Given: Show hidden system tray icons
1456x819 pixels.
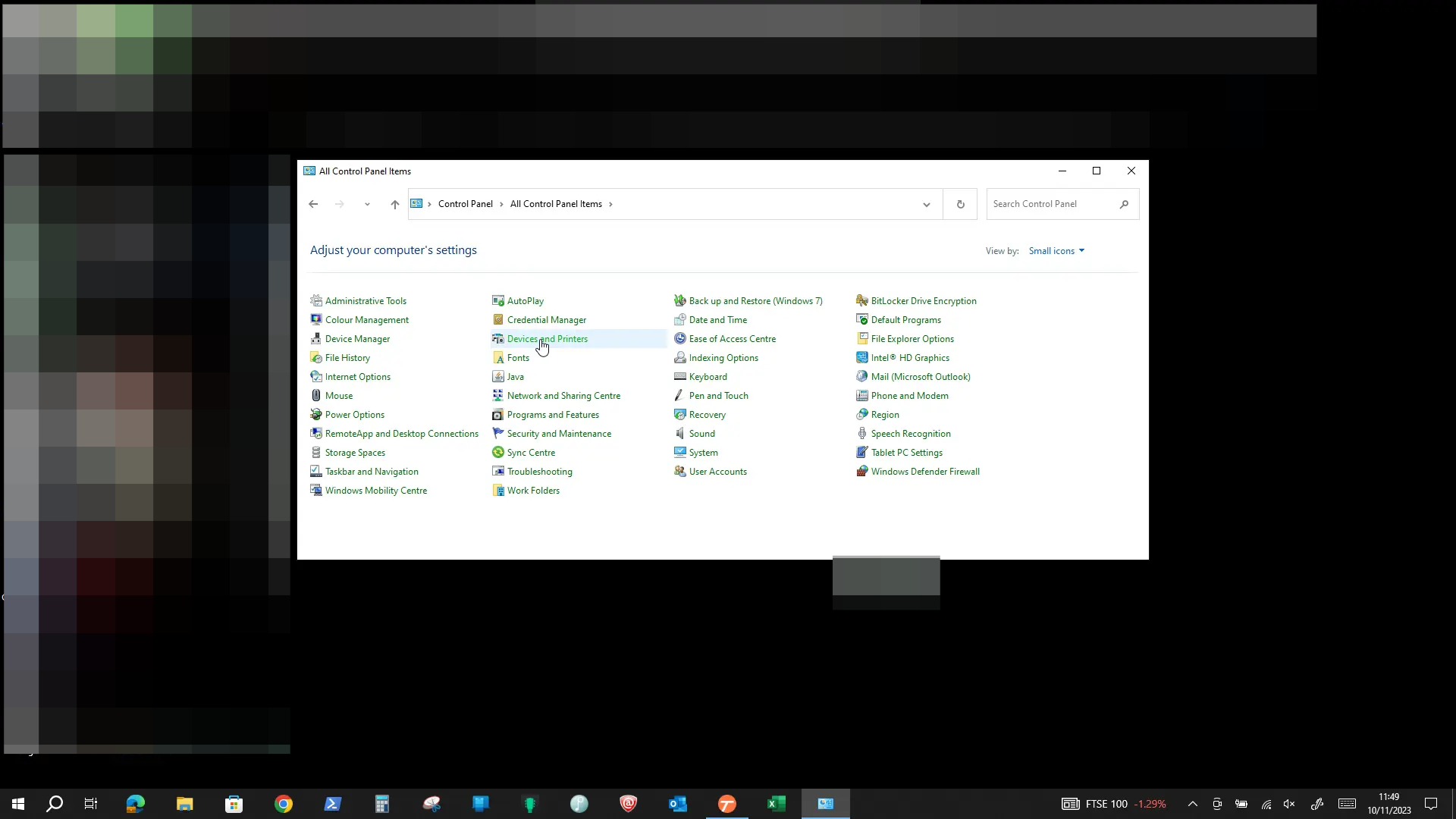Looking at the screenshot, I should pyautogui.click(x=1192, y=804).
